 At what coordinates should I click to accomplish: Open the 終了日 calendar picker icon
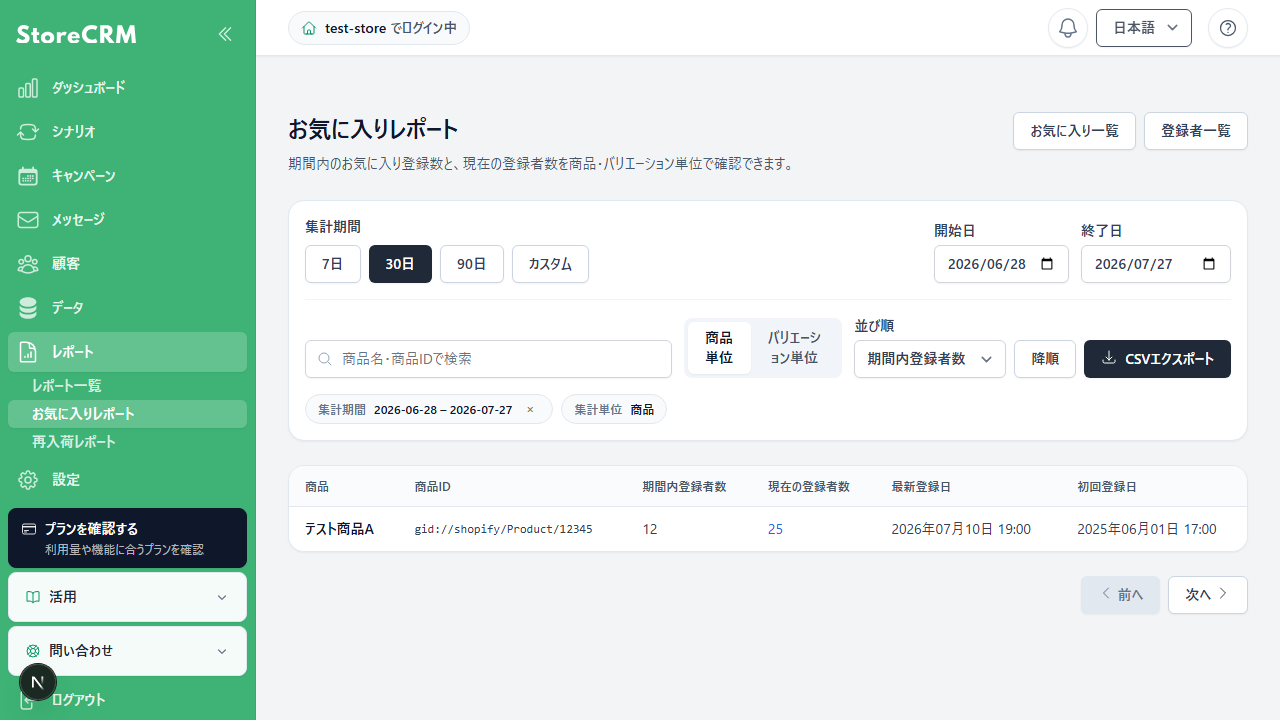tap(1209, 264)
